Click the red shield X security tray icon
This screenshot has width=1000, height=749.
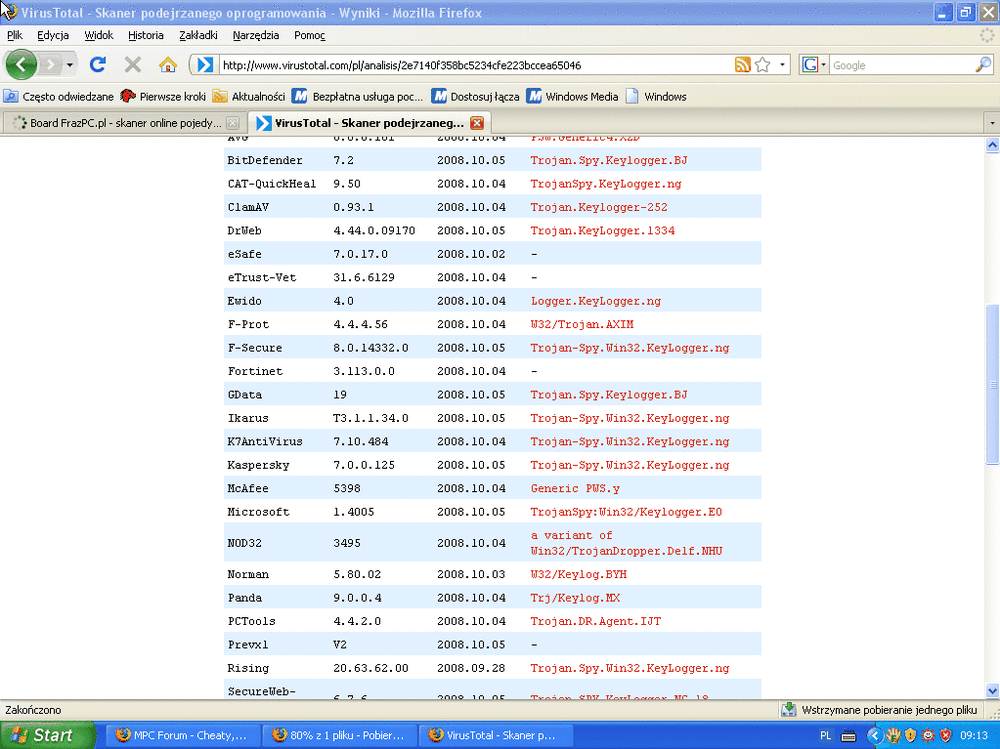tap(946, 736)
